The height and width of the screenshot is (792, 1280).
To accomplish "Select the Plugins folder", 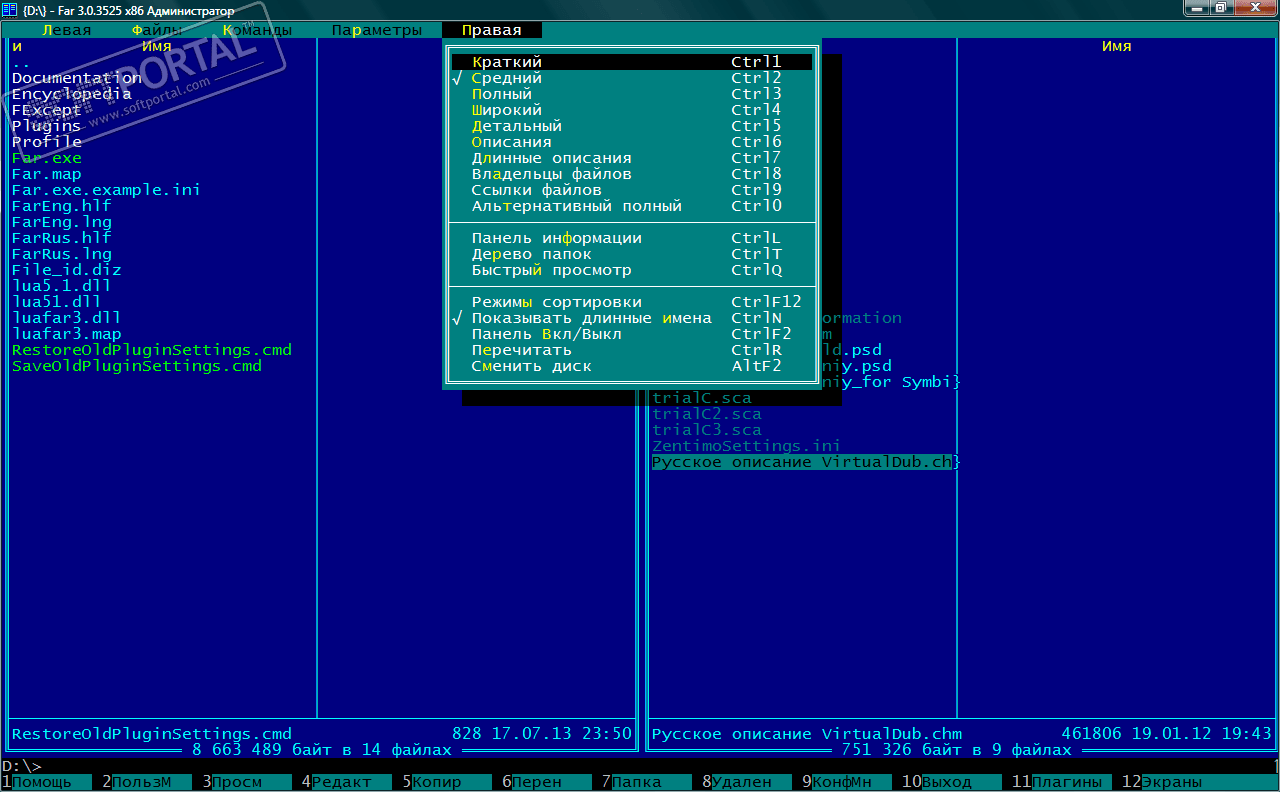I will coord(47,126).
